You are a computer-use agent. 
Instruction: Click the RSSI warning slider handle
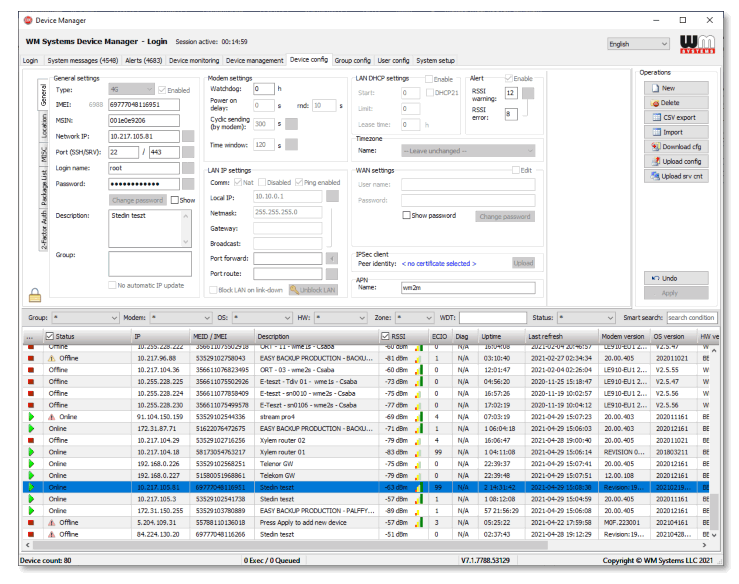coord(528,93)
